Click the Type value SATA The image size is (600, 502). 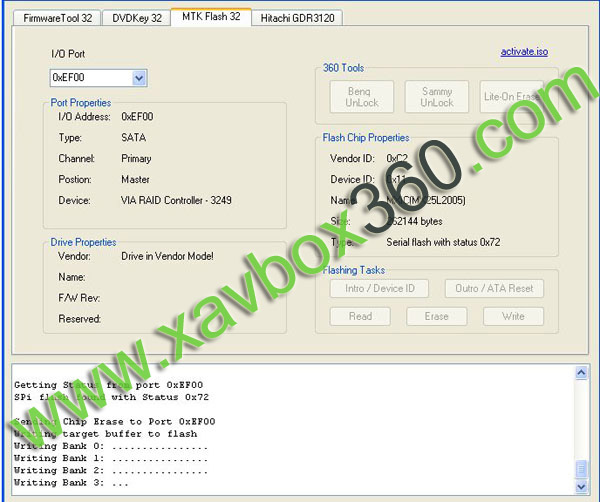pos(134,138)
